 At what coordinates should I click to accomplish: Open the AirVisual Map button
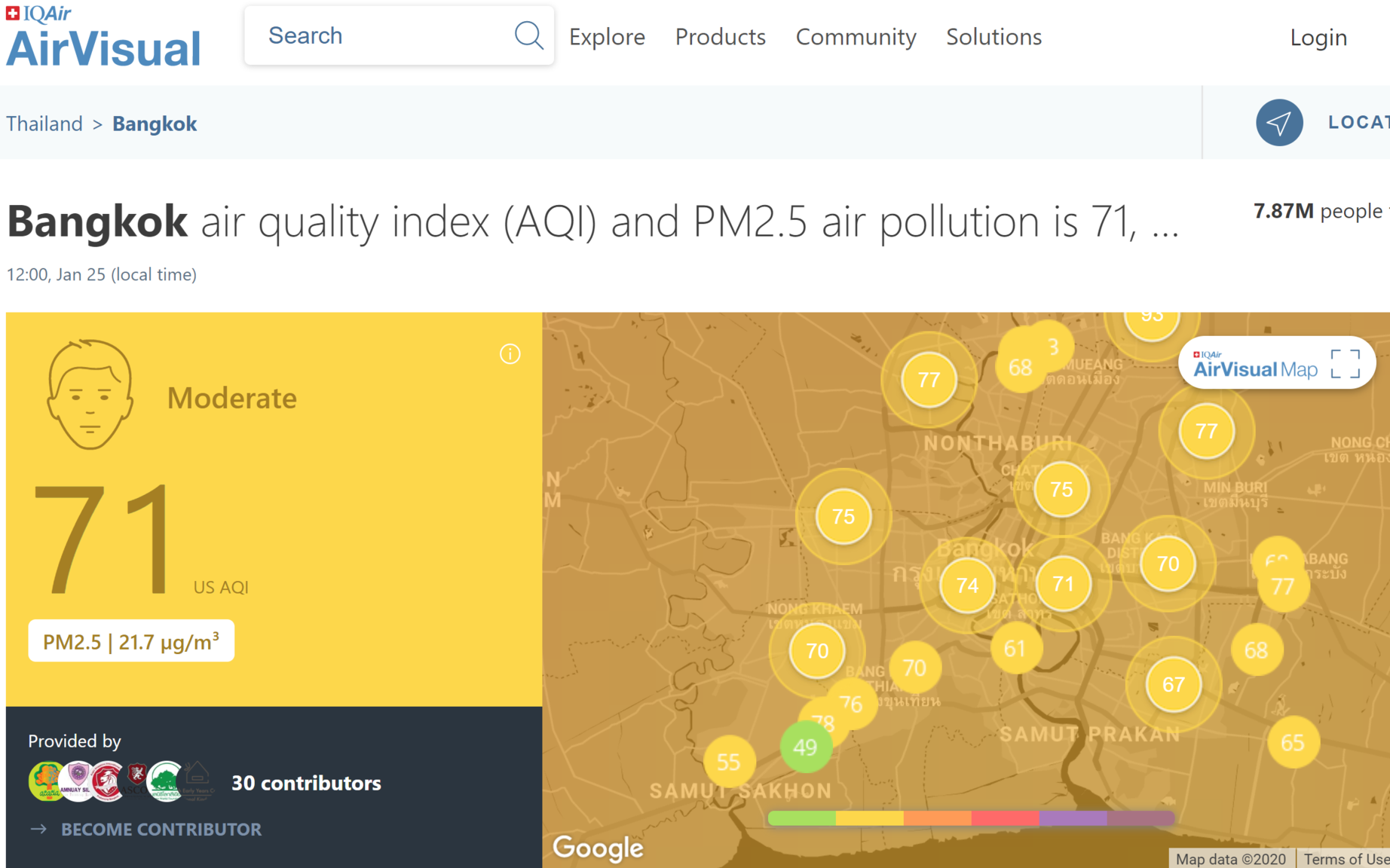(x=1276, y=362)
